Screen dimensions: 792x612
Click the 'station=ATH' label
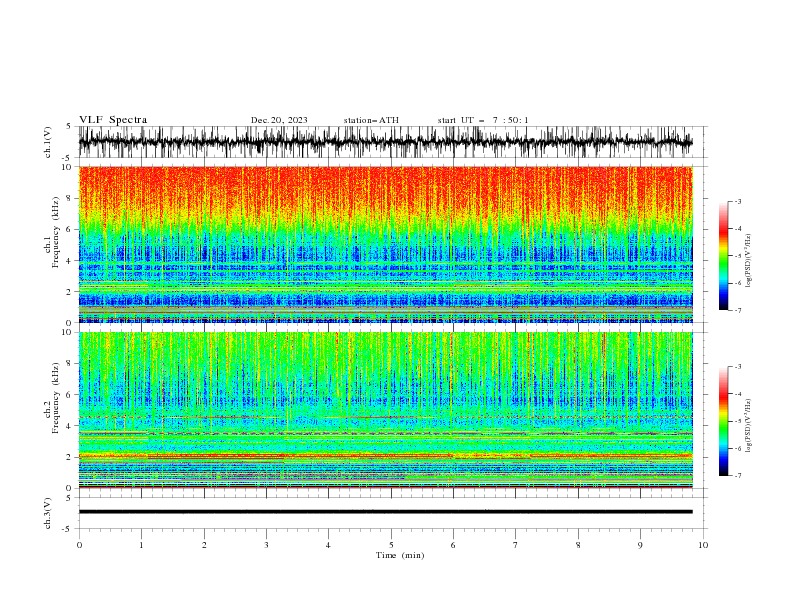click(371, 120)
